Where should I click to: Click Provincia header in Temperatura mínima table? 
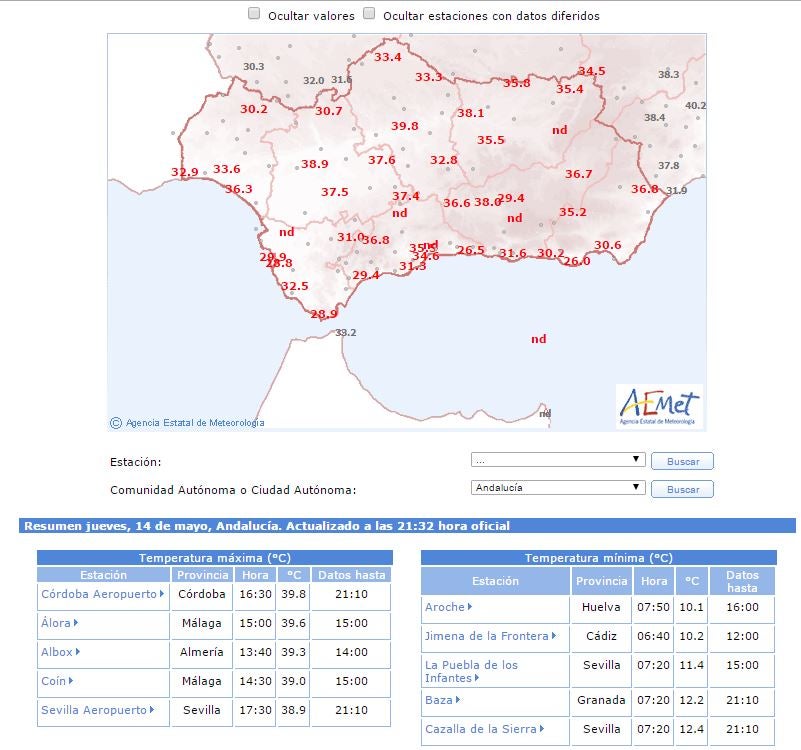pos(601,581)
